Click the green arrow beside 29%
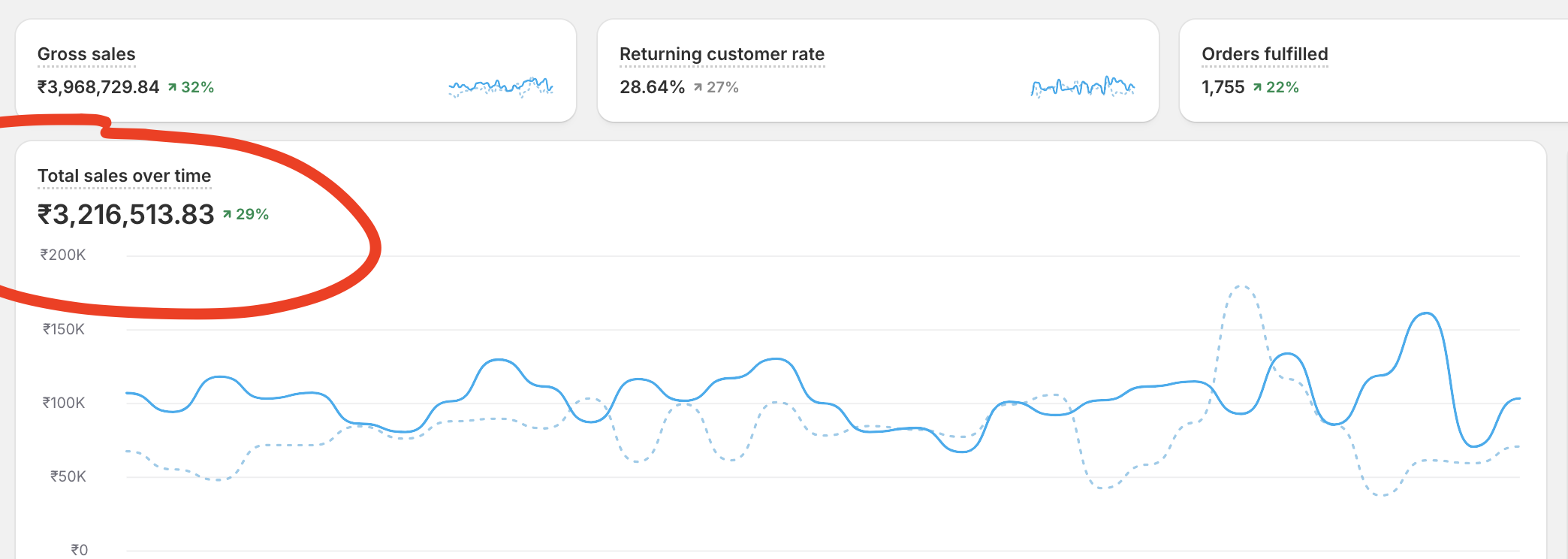The image size is (1568, 559). pos(227,215)
